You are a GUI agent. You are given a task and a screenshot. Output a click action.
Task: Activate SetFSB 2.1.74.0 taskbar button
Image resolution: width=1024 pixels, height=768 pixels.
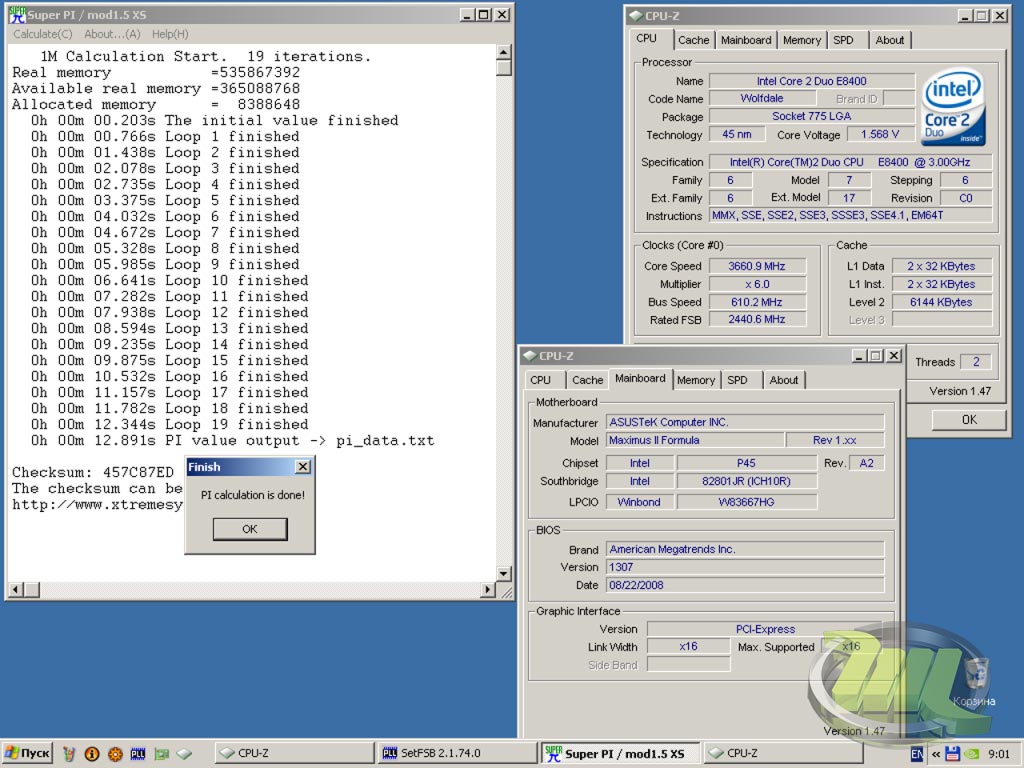pos(457,753)
